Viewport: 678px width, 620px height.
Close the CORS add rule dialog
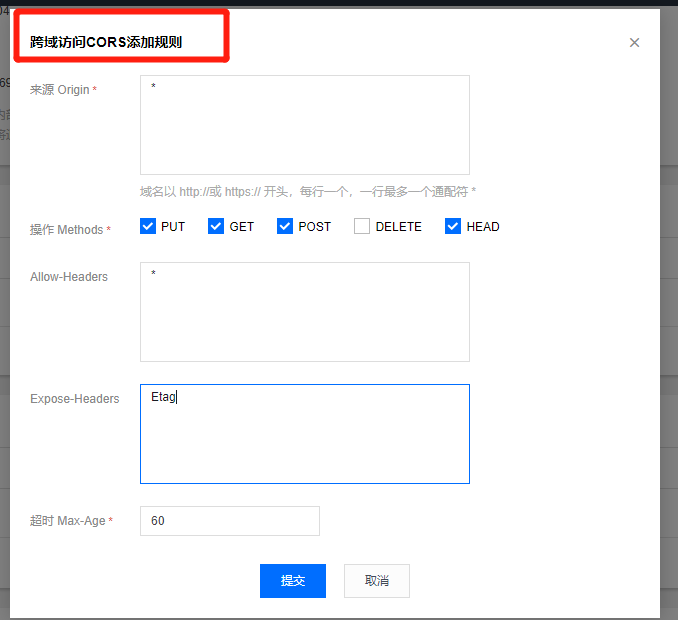point(634,42)
